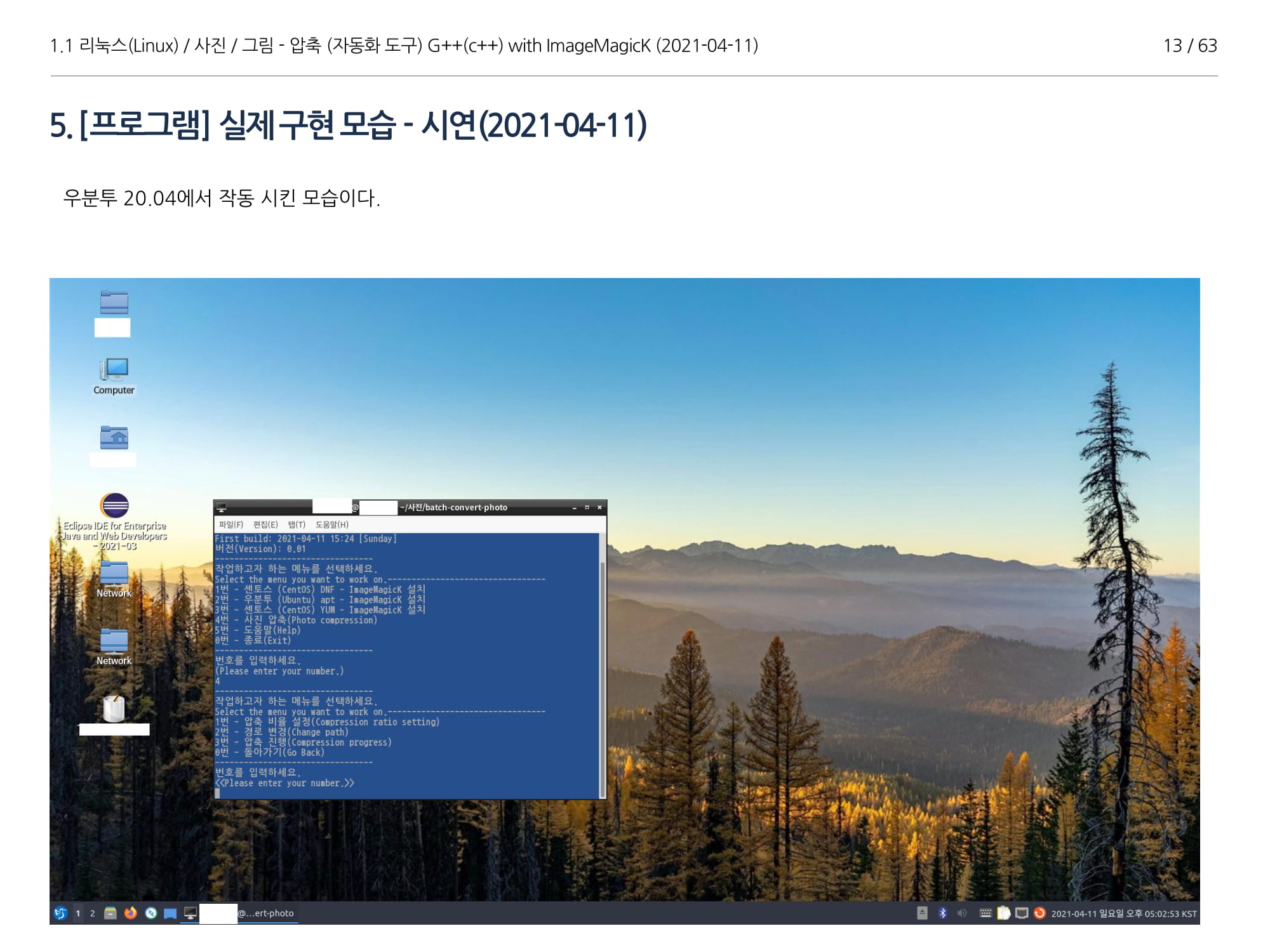Switch to workspace 1 in pager
Viewport: 1270px width, 952px height.
click(x=78, y=913)
